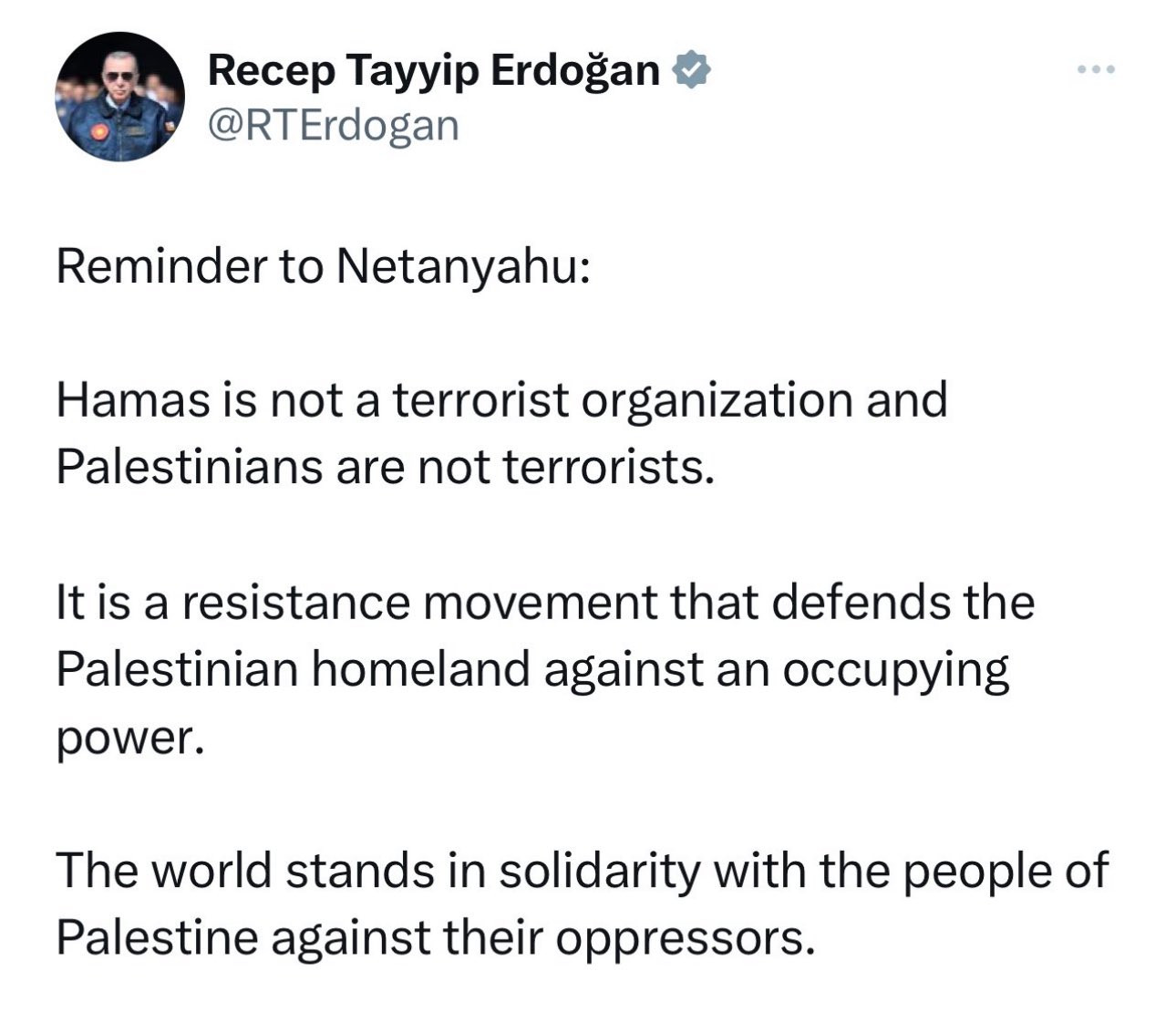
Task: Click the display name Recep Tayyip Erdoğan
Action: (434, 72)
